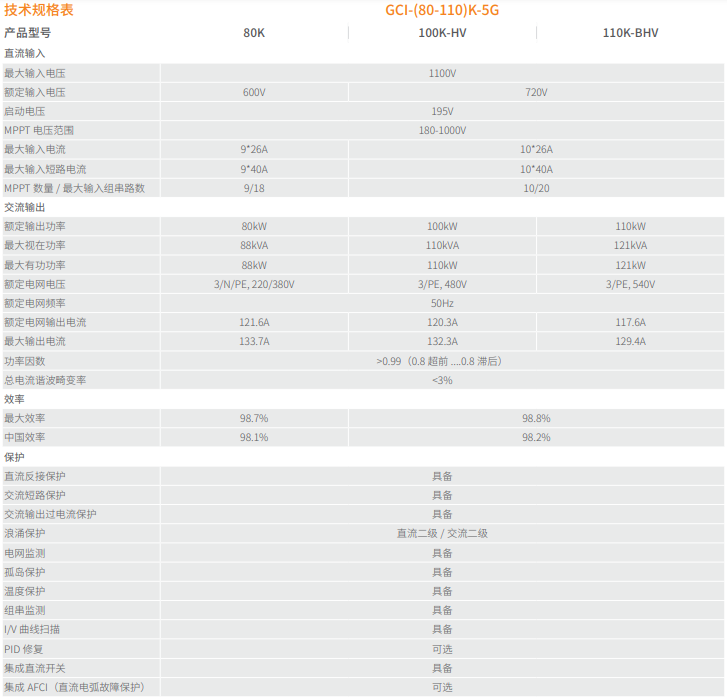
Task: Click the 80kW rated output power cell
Action: (254, 226)
